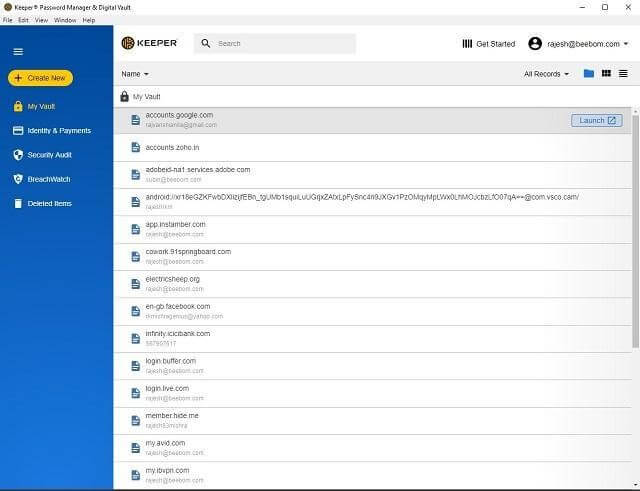This screenshot has height=491, width=640.
Task: Click the app.instamber.com record icon
Action: (x=136, y=229)
